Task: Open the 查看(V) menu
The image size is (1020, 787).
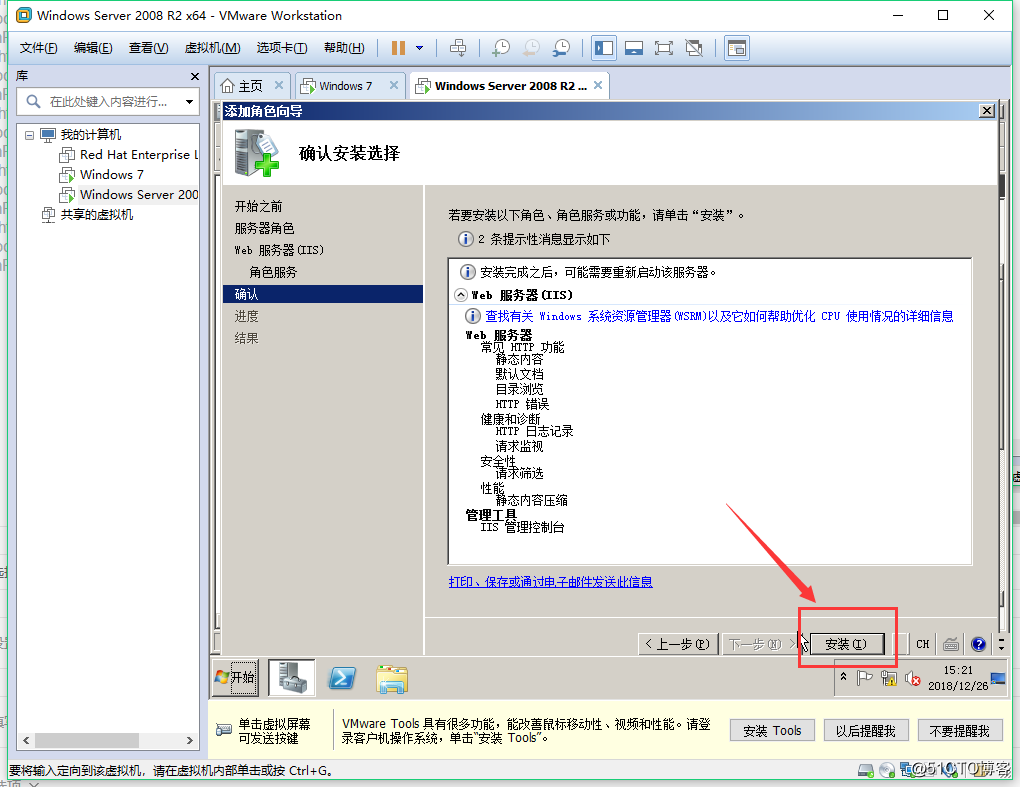Action: [x=148, y=47]
